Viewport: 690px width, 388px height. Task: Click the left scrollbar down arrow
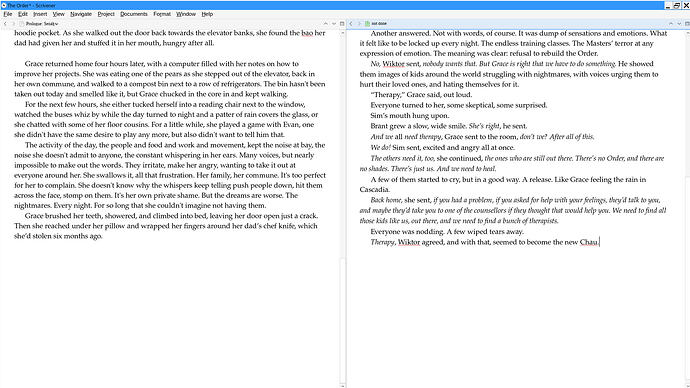(x=342, y=386)
